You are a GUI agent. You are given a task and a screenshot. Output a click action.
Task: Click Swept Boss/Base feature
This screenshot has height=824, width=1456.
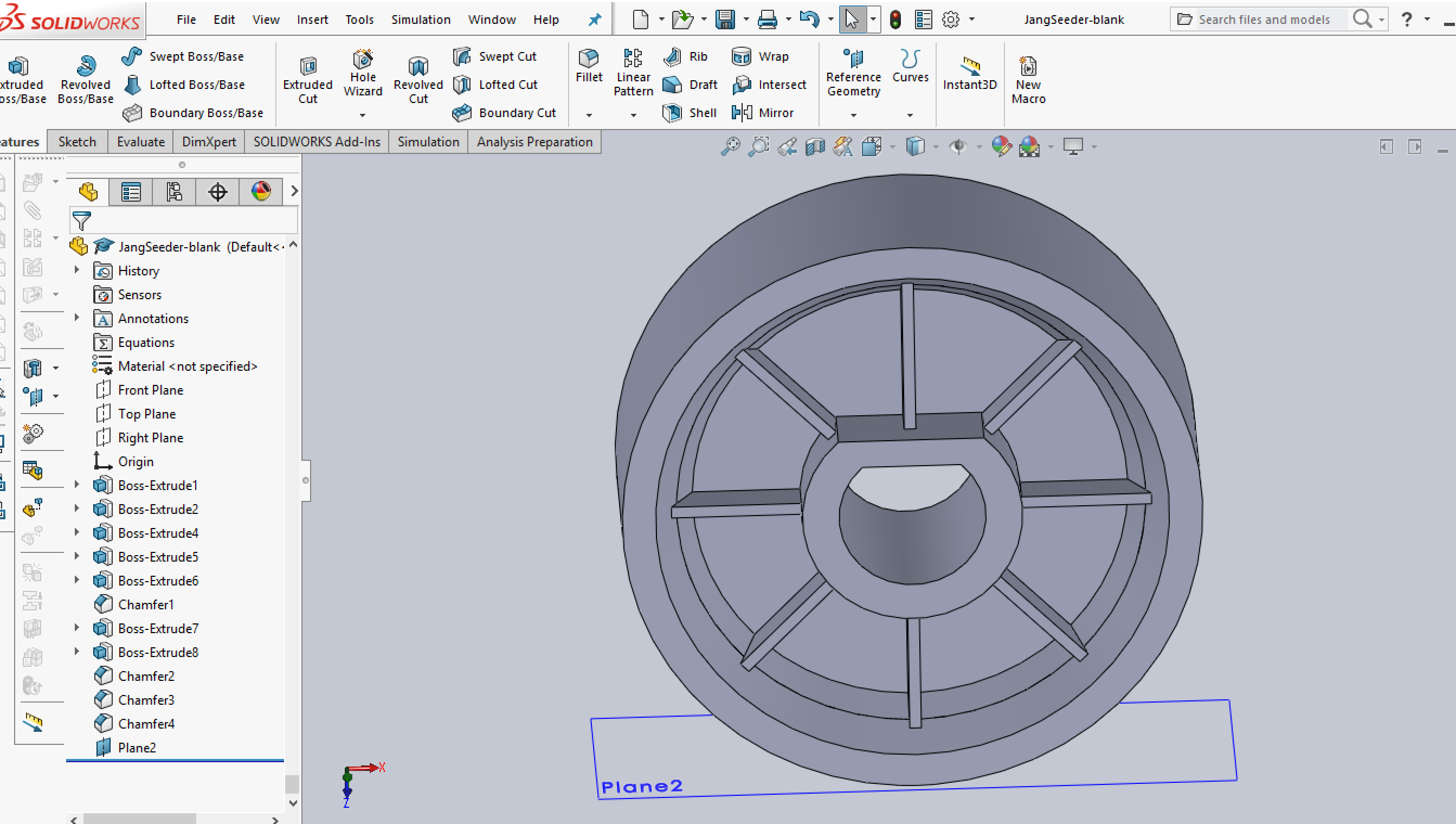(x=183, y=56)
